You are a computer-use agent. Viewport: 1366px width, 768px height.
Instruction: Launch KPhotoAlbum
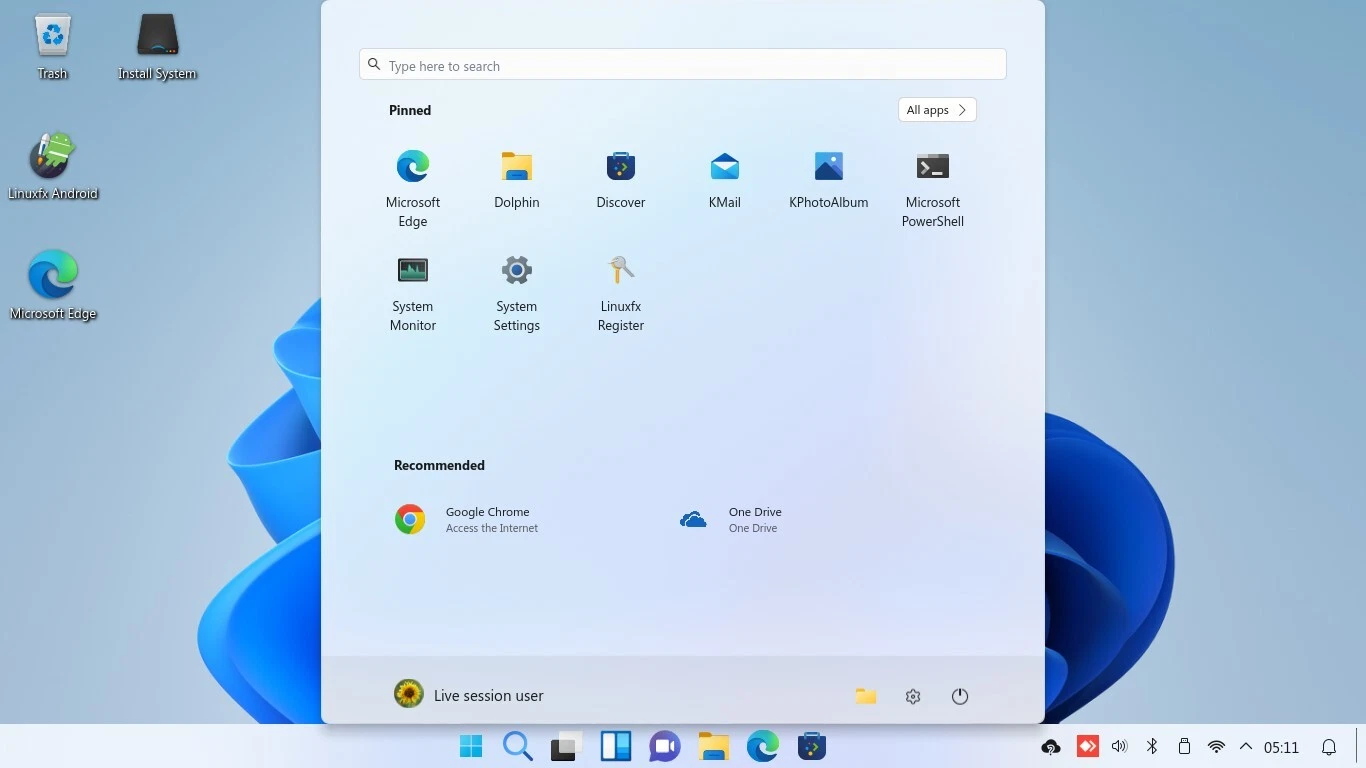tap(829, 180)
